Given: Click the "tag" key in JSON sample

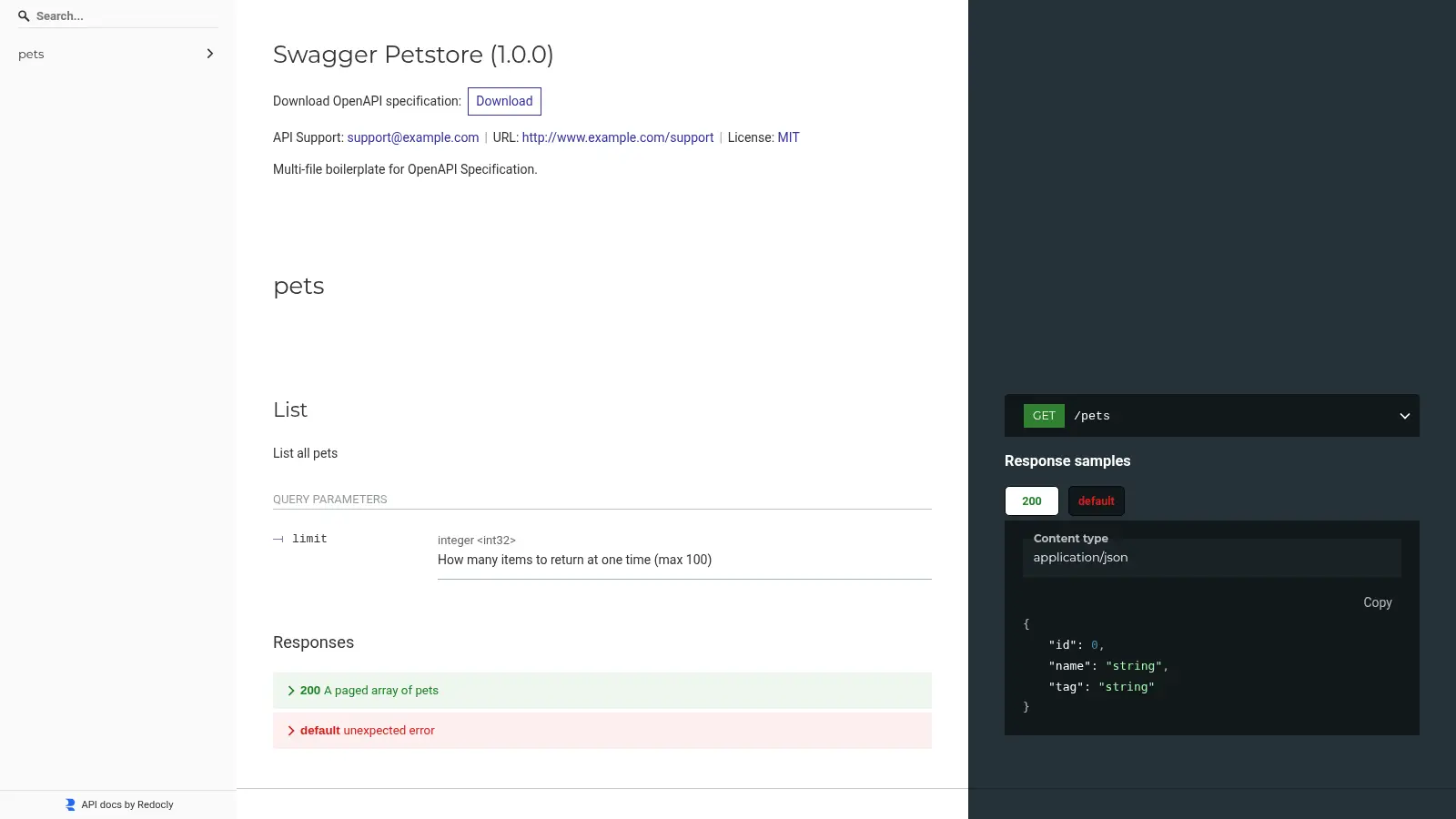Looking at the screenshot, I should click(x=1067, y=687).
